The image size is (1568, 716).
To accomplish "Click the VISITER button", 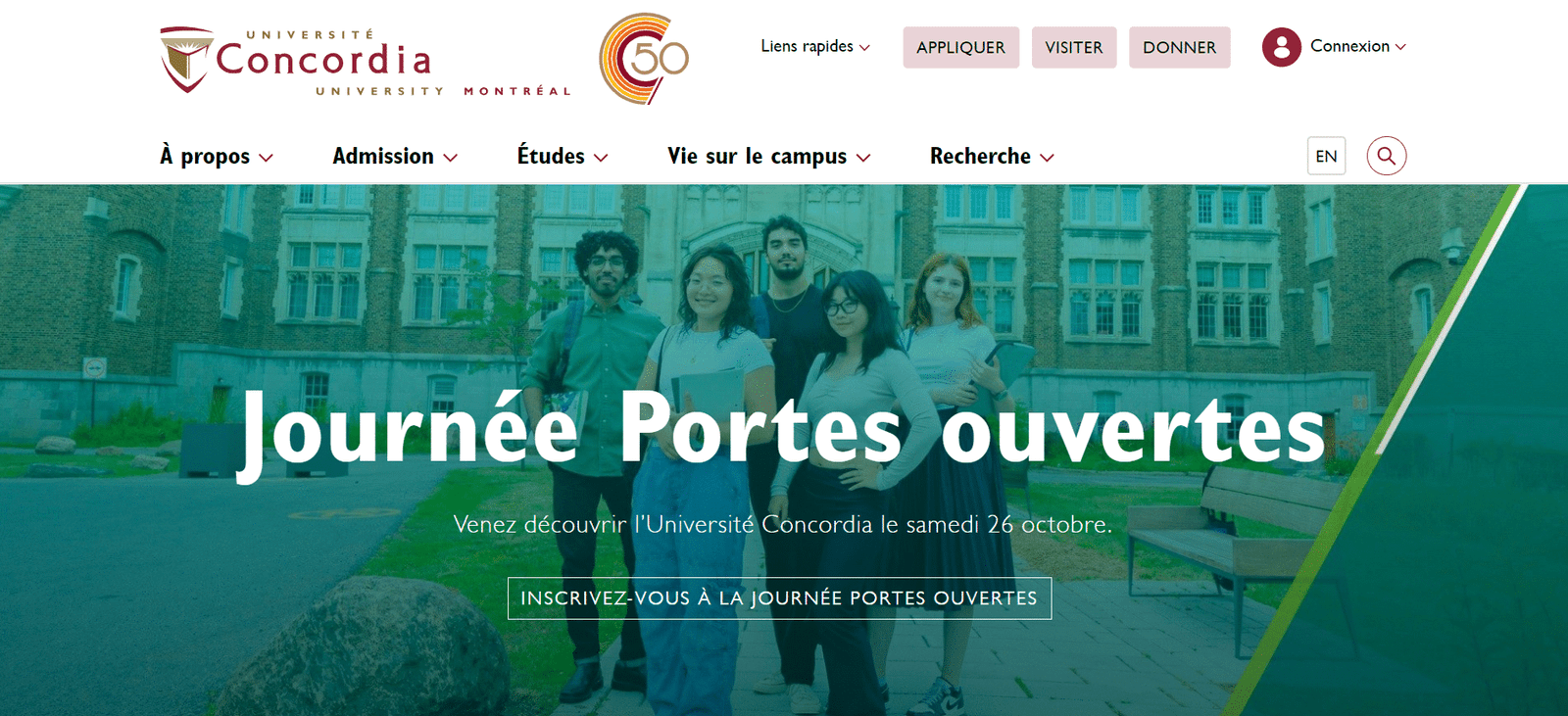I will click(1074, 47).
